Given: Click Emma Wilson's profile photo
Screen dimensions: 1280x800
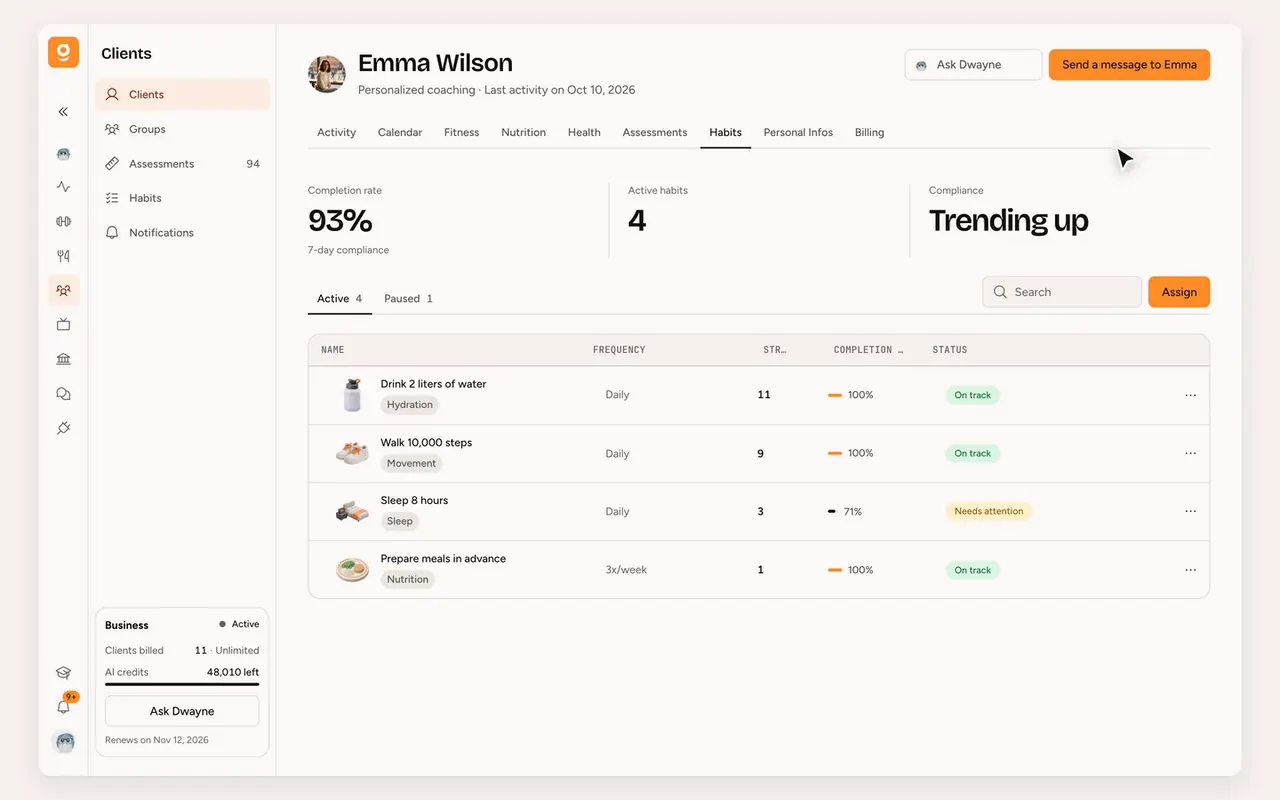Looking at the screenshot, I should click(x=327, y=74).
